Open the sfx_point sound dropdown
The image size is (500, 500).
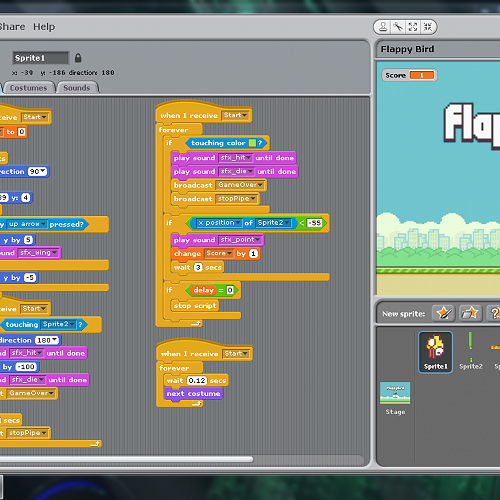coord(240,240)
